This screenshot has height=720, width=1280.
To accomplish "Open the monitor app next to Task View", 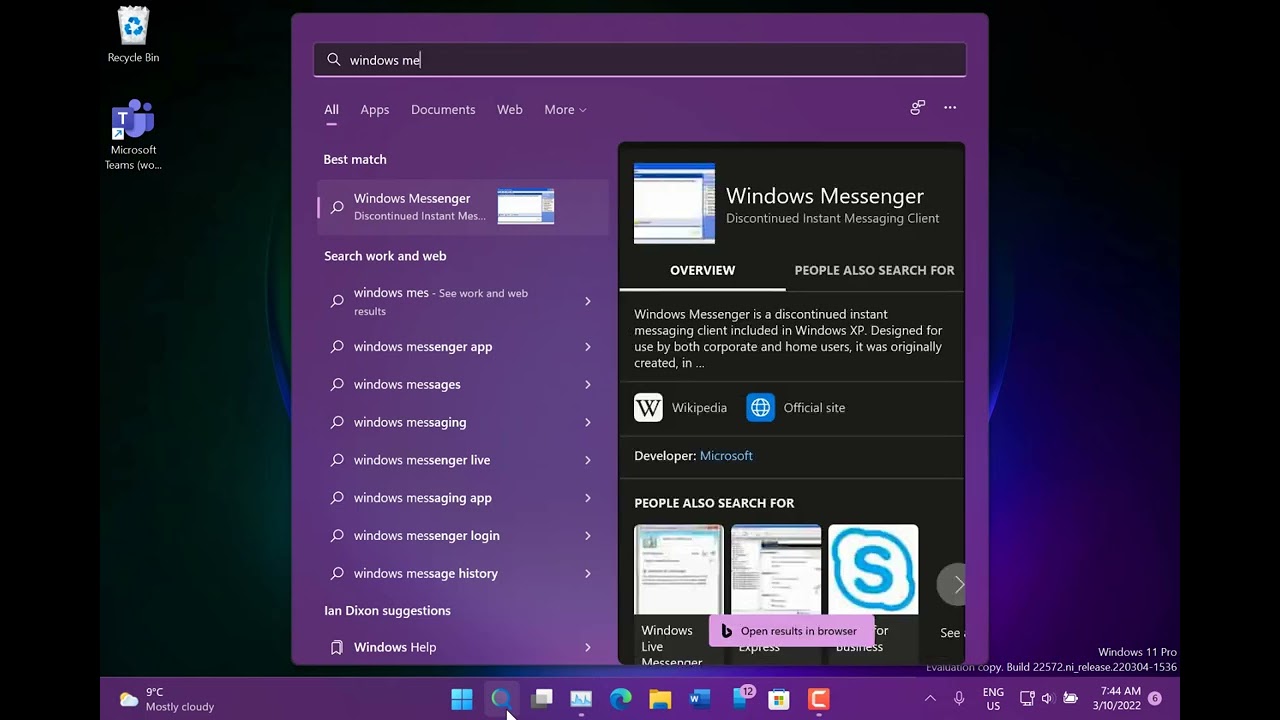I will 581,699.
